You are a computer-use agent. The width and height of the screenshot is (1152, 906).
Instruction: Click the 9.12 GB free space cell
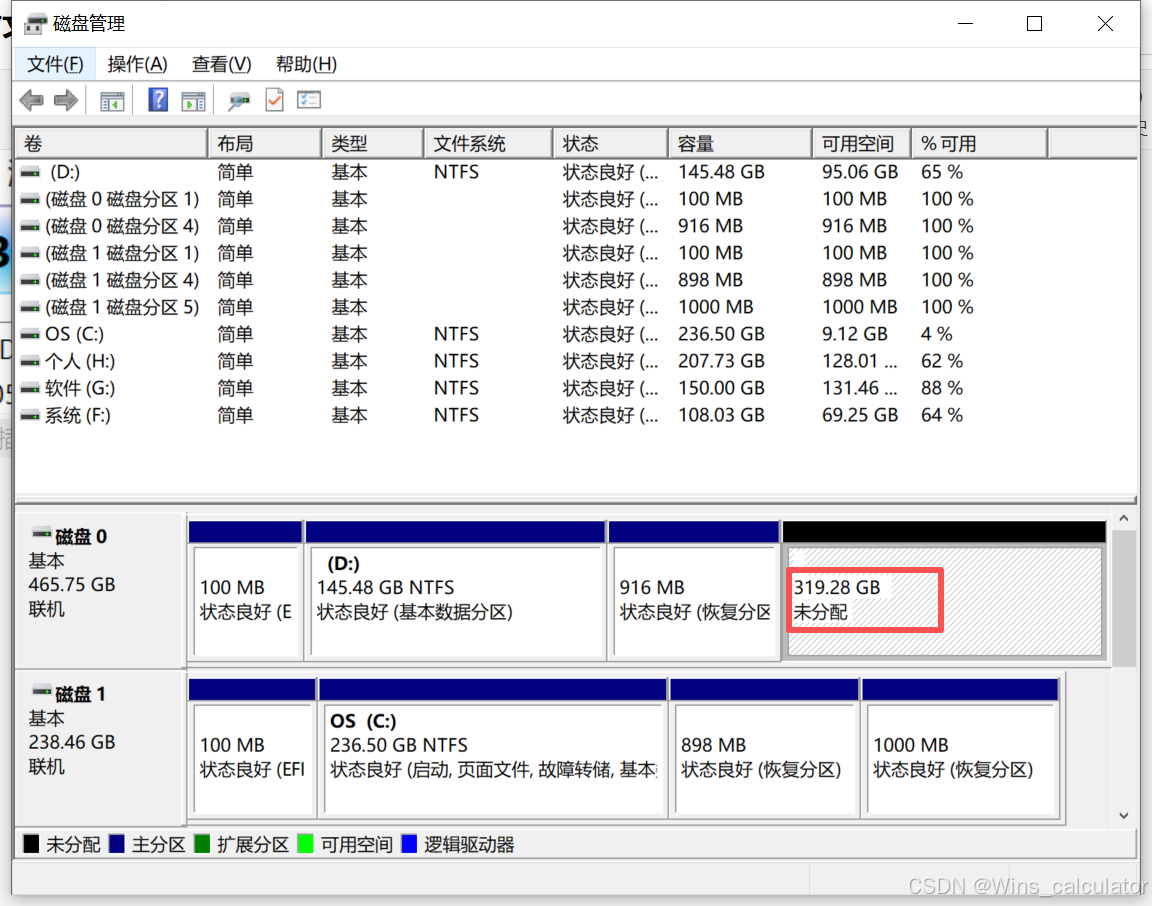pos(854,334)
